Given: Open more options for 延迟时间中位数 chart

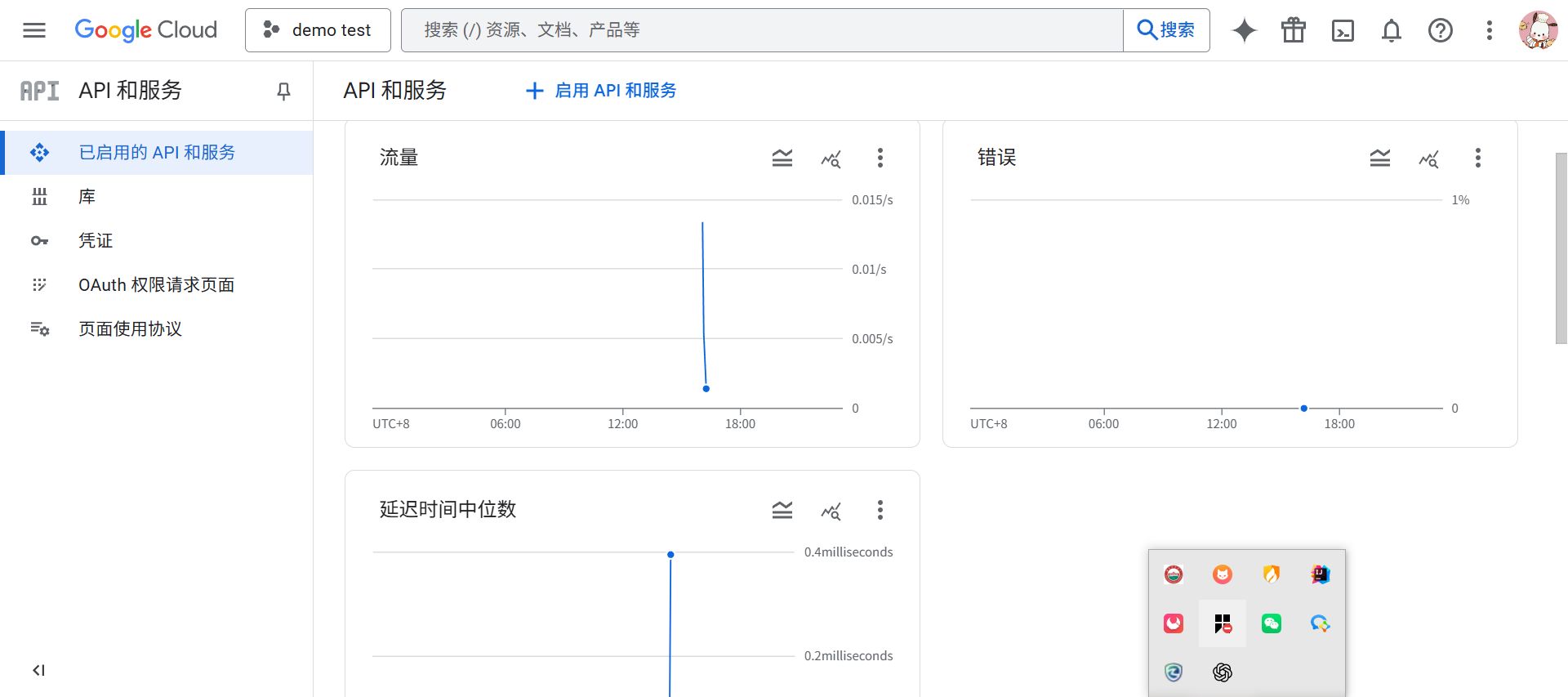Looking at the screenshot, I should tap(880, 510).
